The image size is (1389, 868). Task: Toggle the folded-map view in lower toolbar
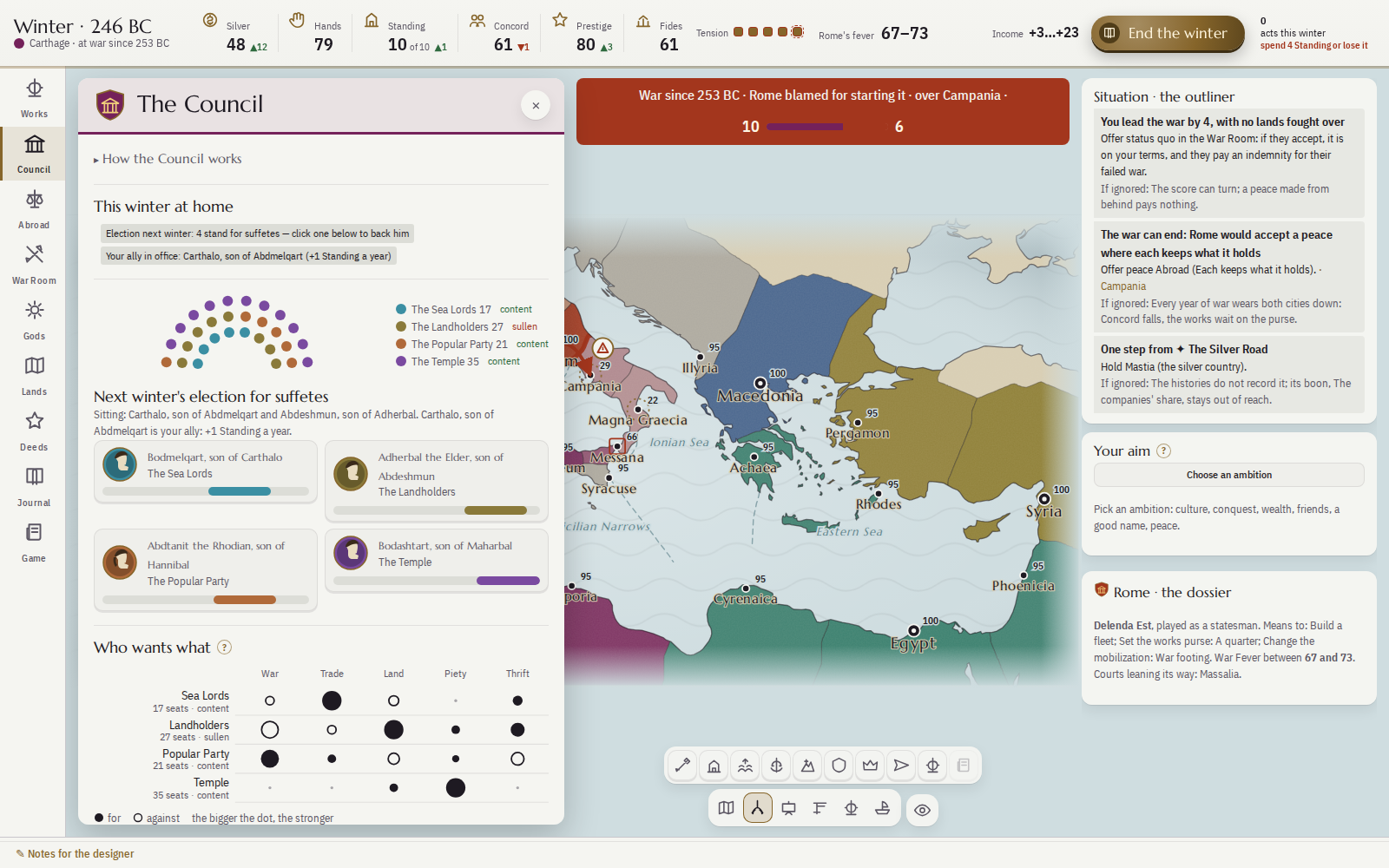[x=726, y=809]
